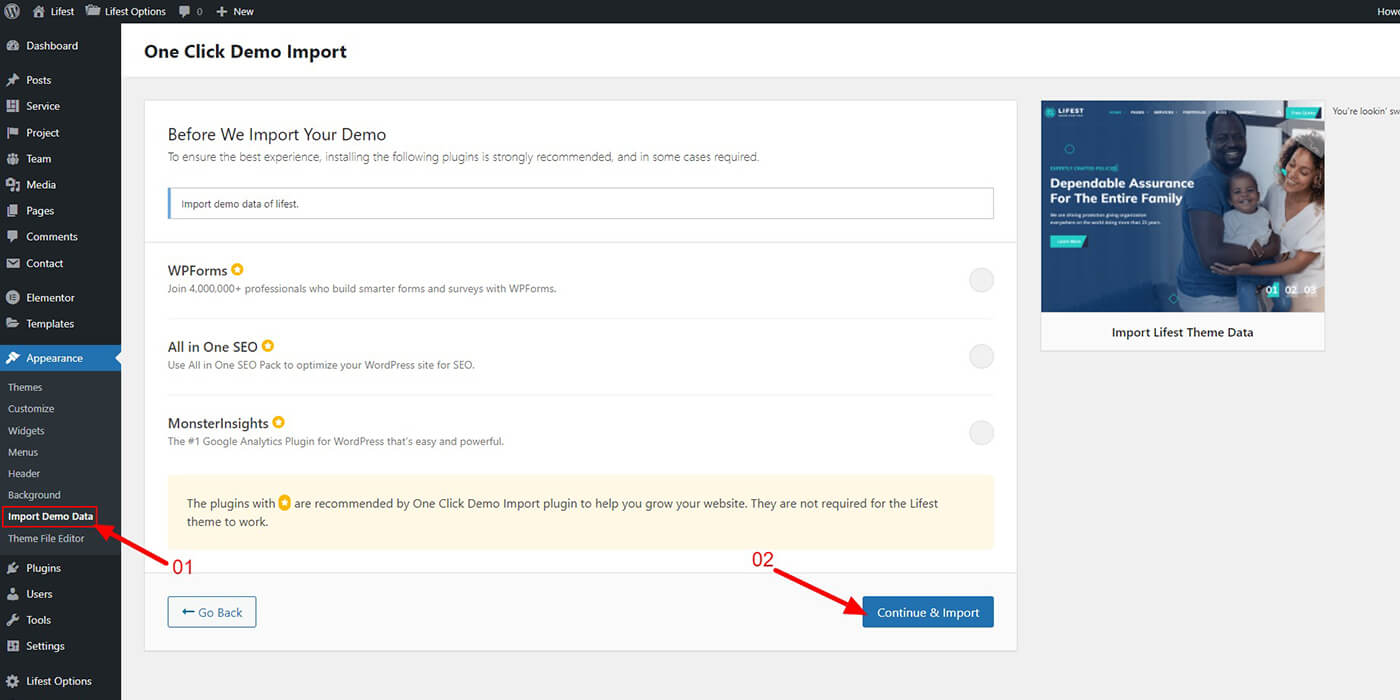Click the Pages icon in sidebar
The image size is (1400, 700).
click(13, 211)
